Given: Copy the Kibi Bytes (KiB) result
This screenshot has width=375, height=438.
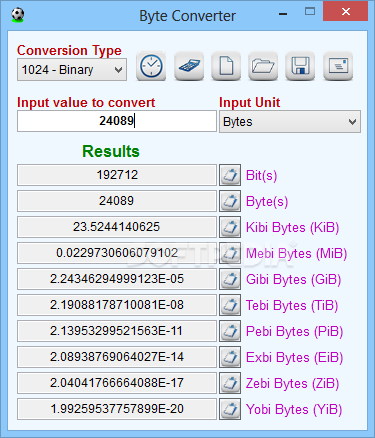Looking at the screenshot, I should pos(230,227).
